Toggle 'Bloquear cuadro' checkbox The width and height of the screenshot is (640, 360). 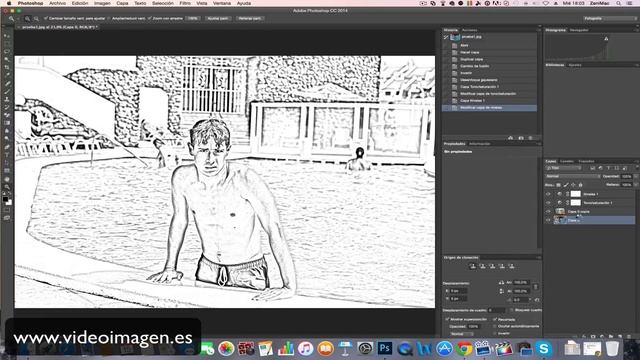coord(511,310)
